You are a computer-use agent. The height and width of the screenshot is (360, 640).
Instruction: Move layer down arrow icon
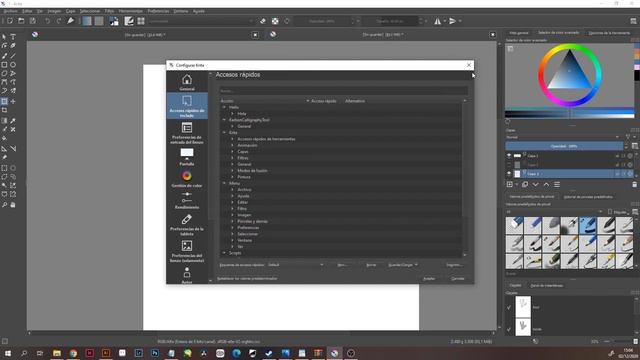pyautogui.click(x=536, y=184)
